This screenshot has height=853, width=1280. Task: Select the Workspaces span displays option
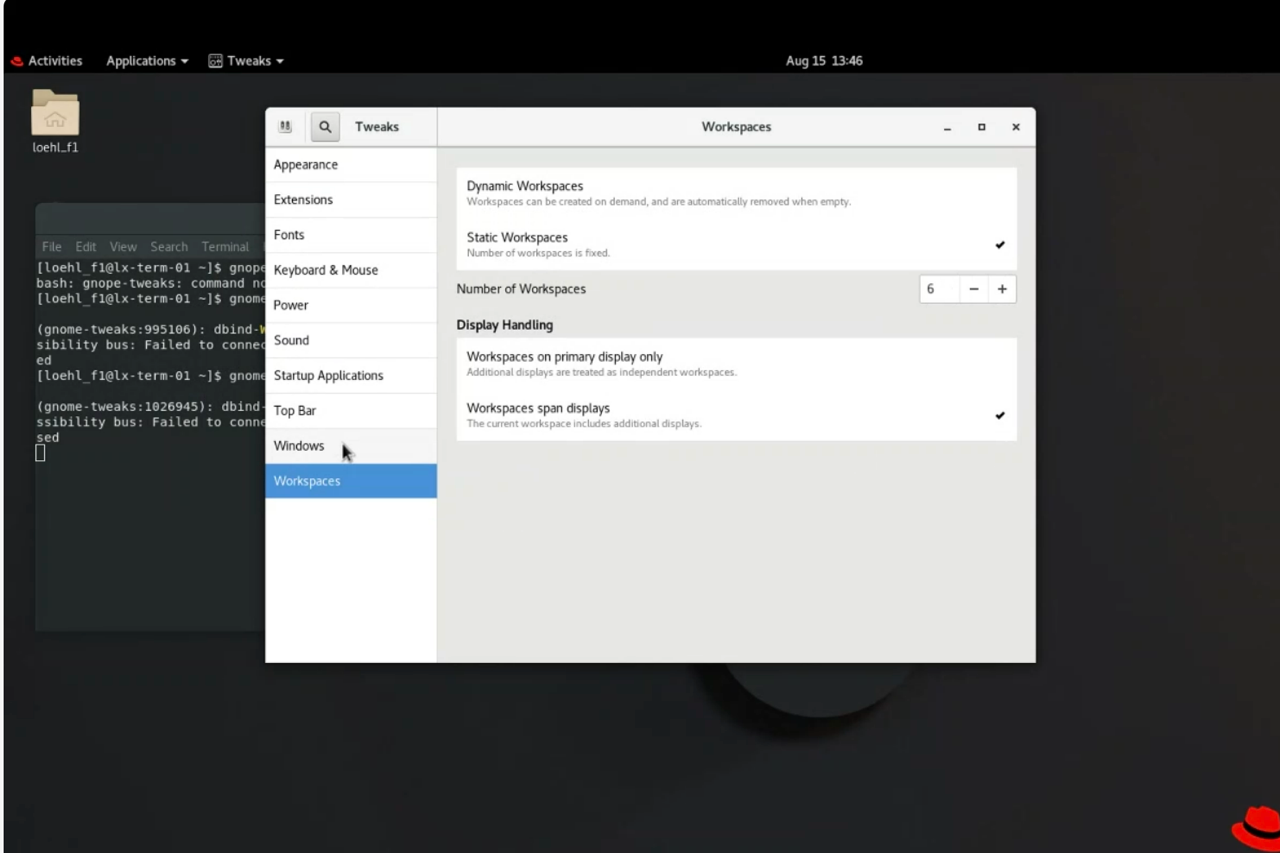(x=736, y=415)
